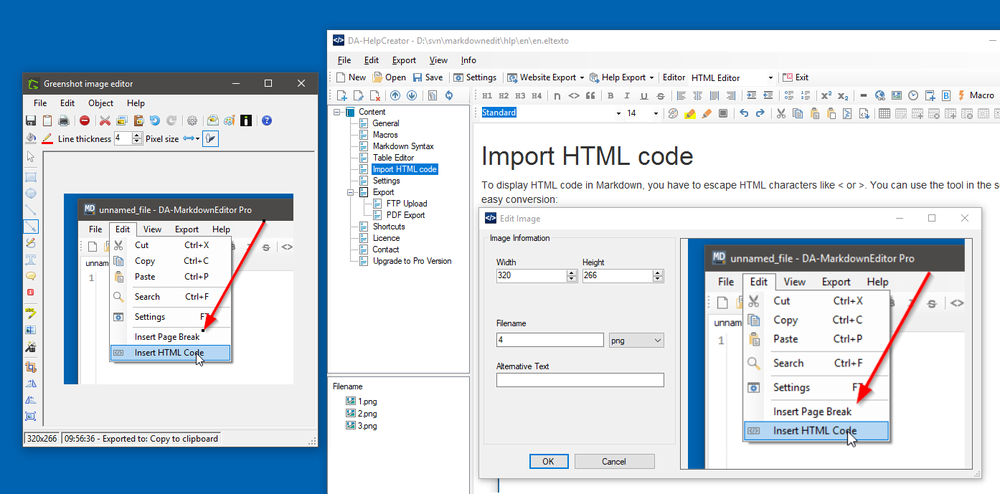Apply superscript in HelpCreator toolbar

point(826,96)
